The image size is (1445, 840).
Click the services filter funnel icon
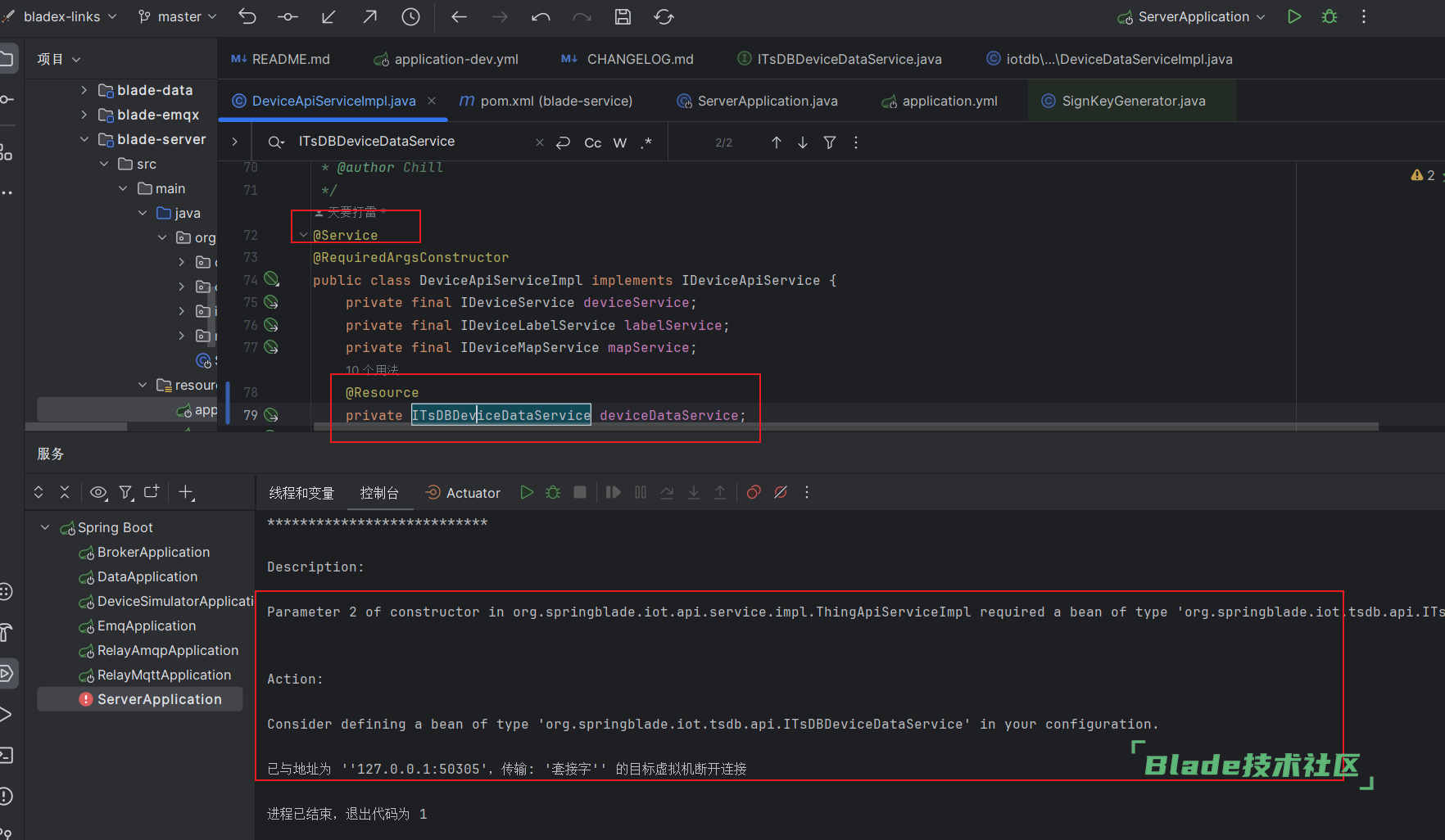[x=125, y=492]
